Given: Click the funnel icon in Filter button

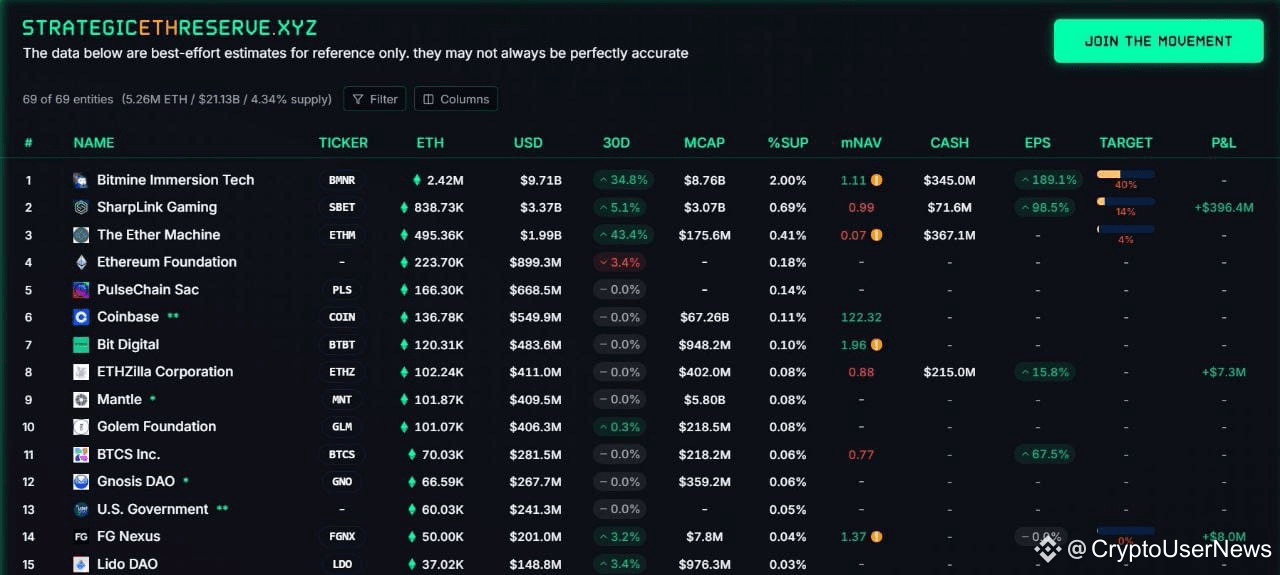Looking at the screenshot, I should [x=358, y=99].
